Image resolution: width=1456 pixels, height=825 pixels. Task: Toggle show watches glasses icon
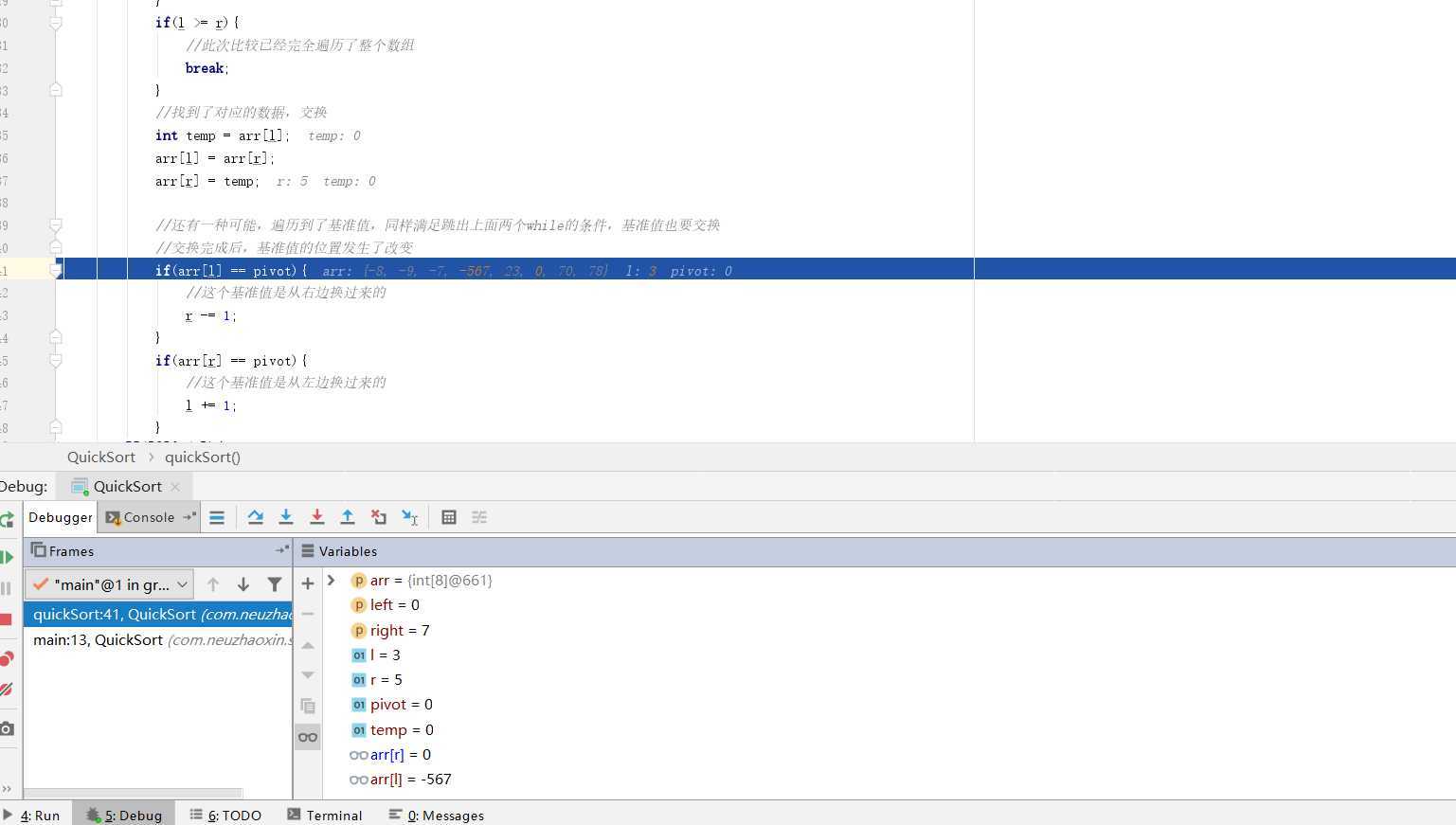308,737
